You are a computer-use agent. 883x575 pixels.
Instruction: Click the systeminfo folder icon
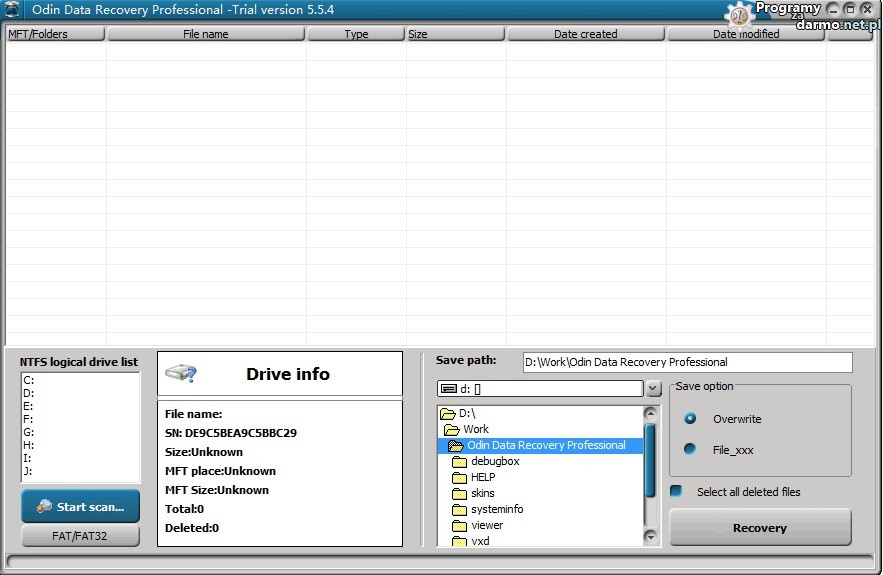pyautogui.click(x=459, y=510)
